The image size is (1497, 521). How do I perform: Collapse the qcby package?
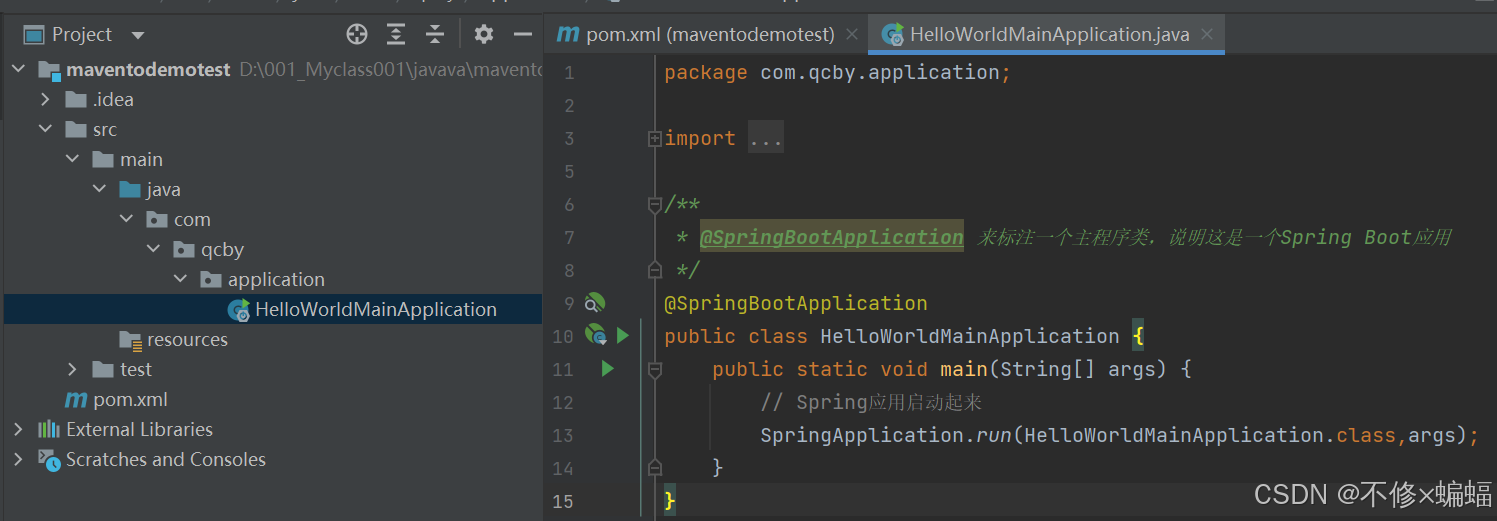click(153, 250)
